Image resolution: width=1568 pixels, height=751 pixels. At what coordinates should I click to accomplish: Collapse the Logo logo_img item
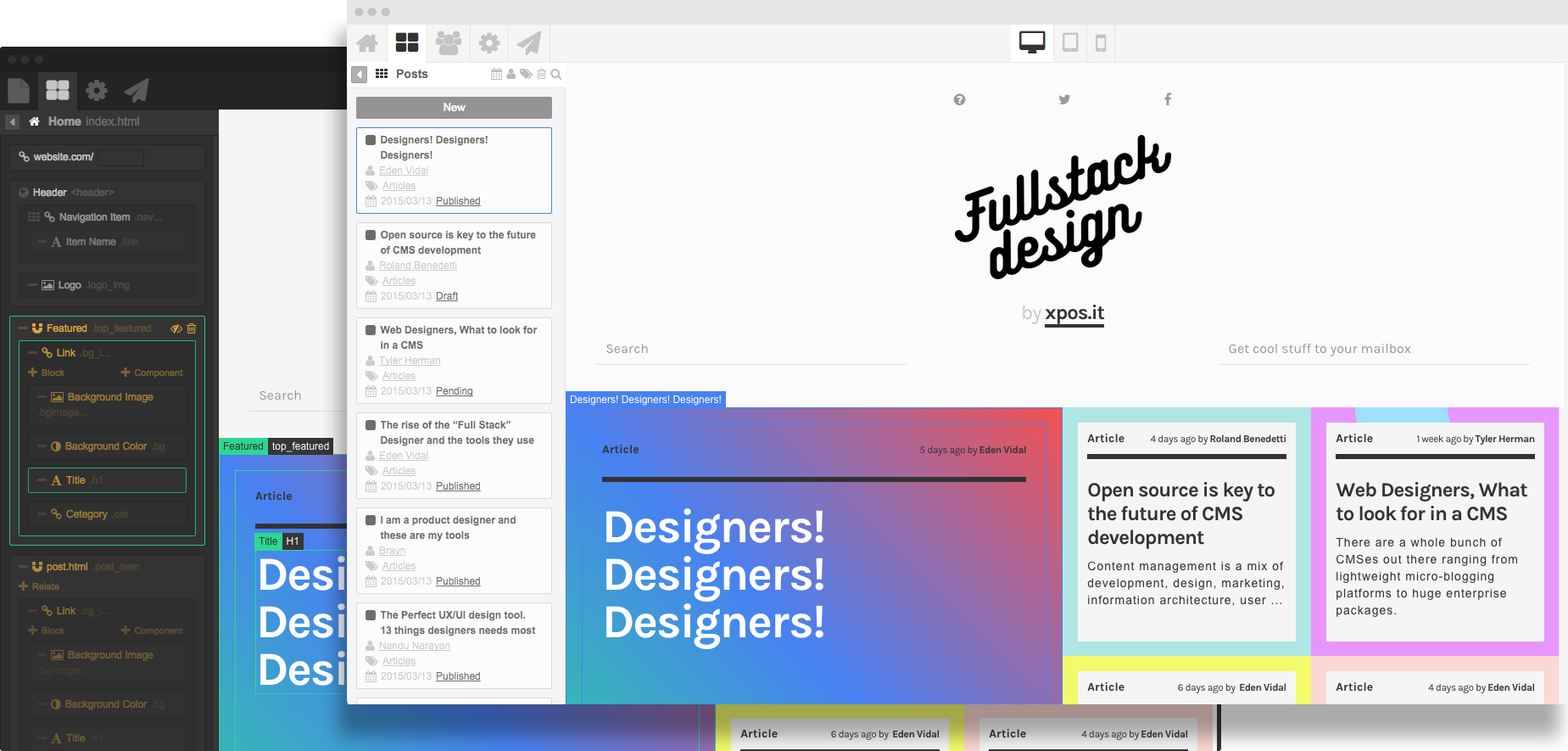(x=32, y=285)
